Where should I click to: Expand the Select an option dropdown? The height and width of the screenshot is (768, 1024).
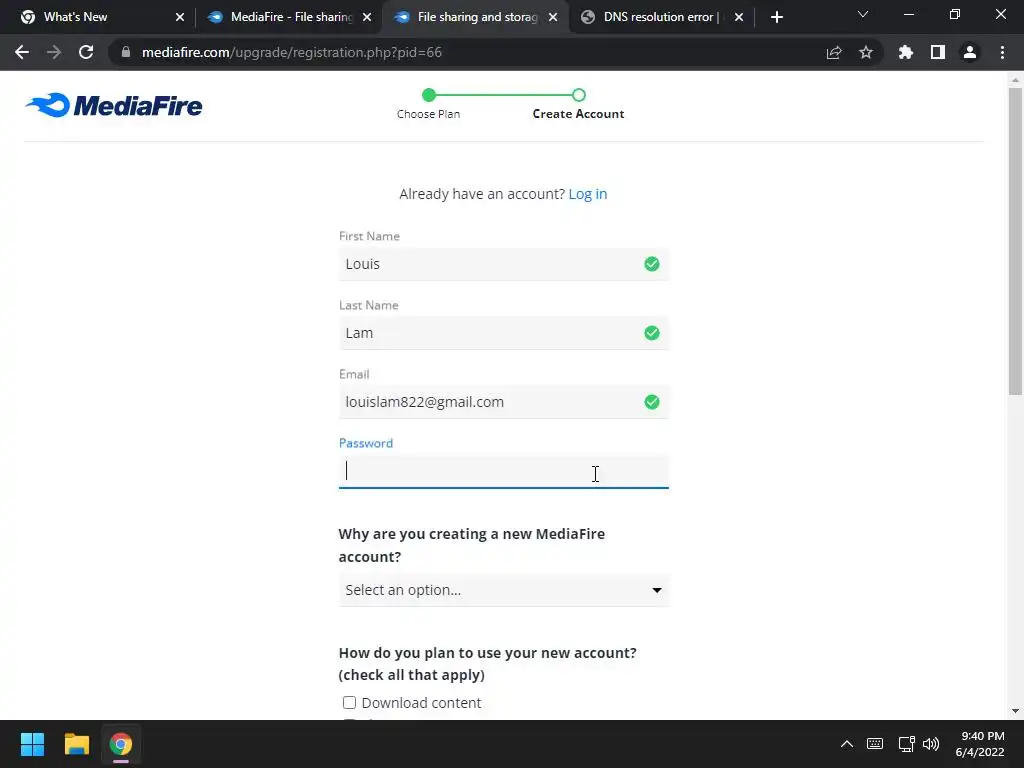504,590
